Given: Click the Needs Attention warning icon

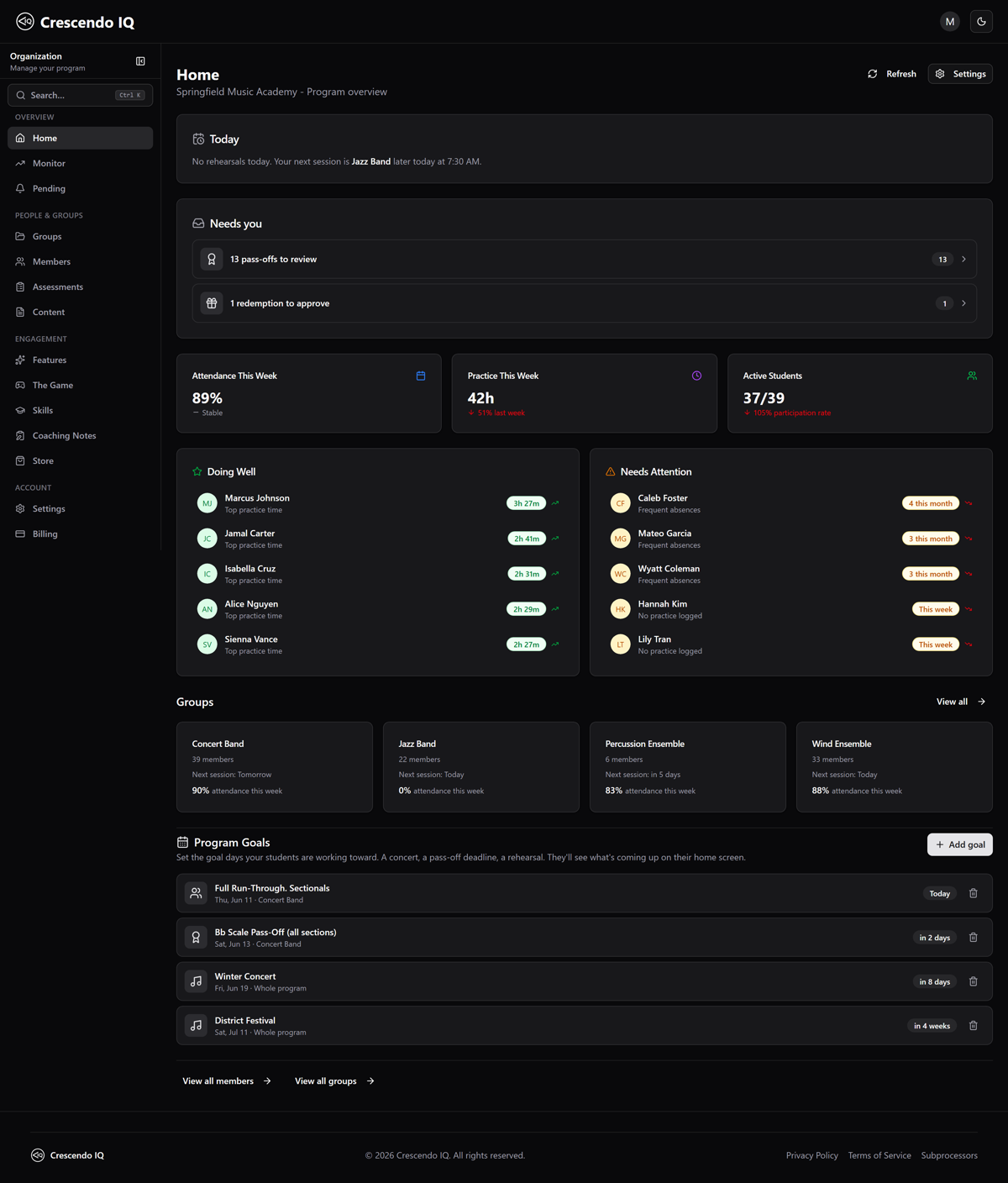Looking at the screenshot, I should [x=611, y=471].
